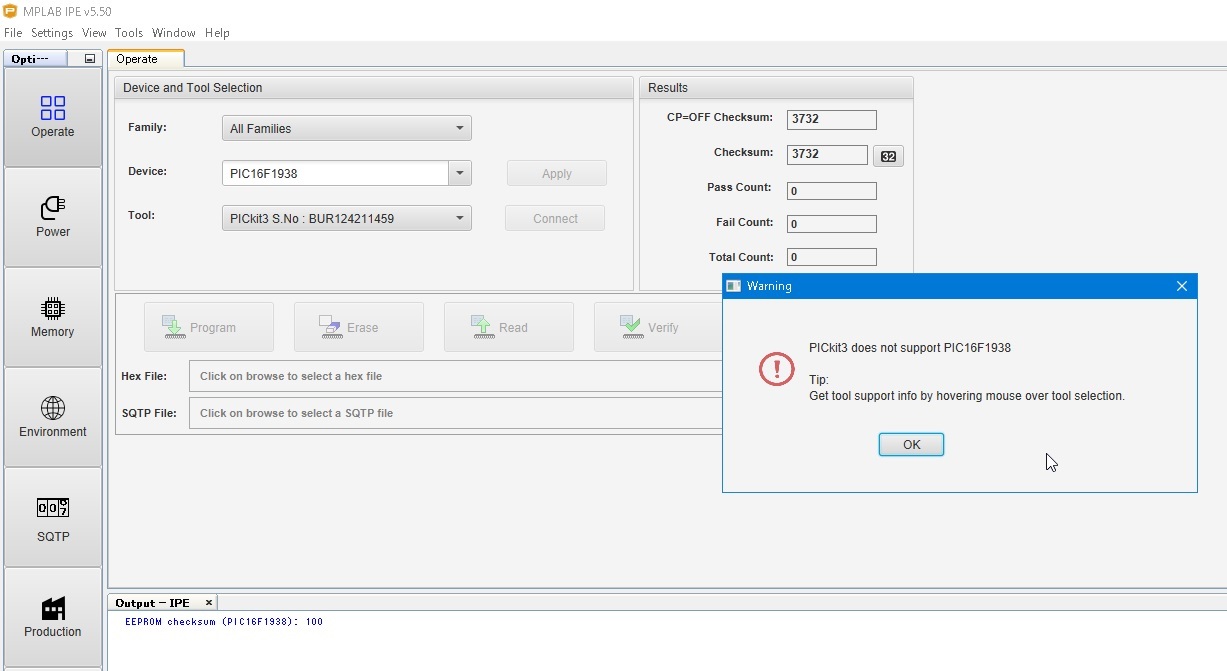Image resolution: width=1227 pixels, height=671 pixels.
Task: Open the Settings menu
Action: point(52,33)
